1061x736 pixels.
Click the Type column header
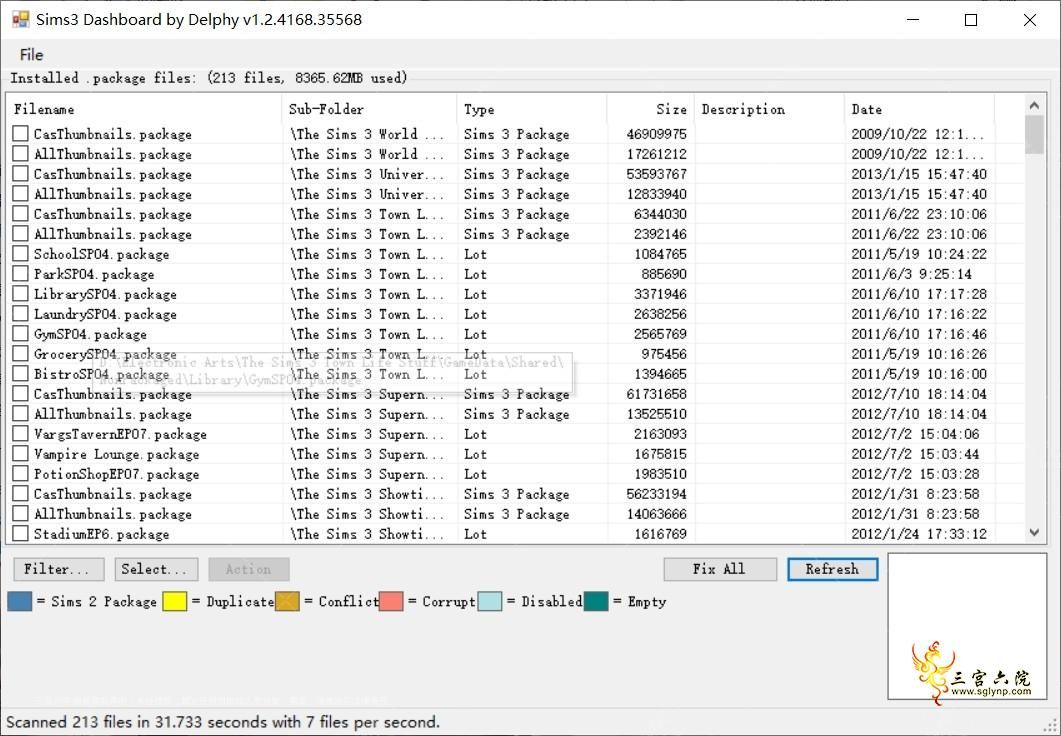coord(532,109)
